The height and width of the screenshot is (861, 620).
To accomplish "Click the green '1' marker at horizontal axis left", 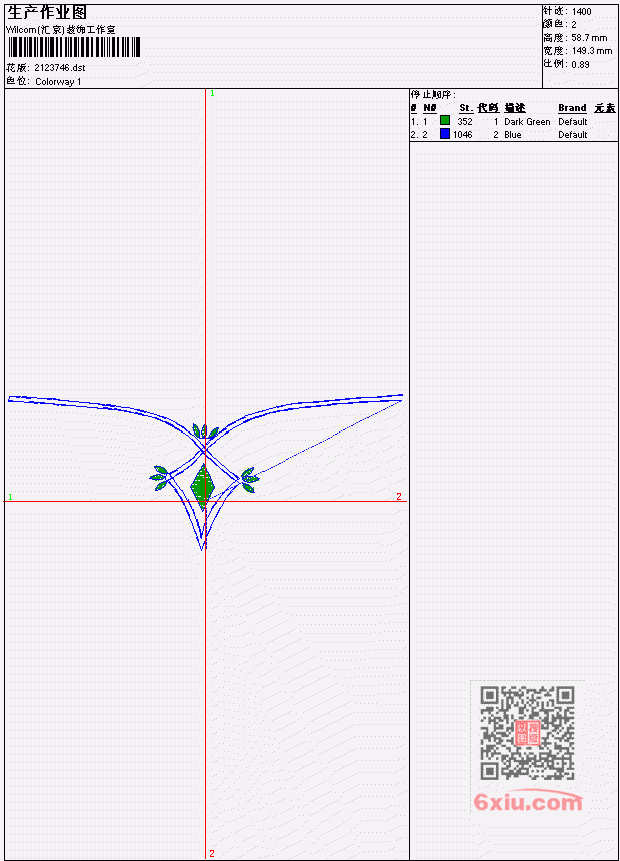I will point(10,496).
